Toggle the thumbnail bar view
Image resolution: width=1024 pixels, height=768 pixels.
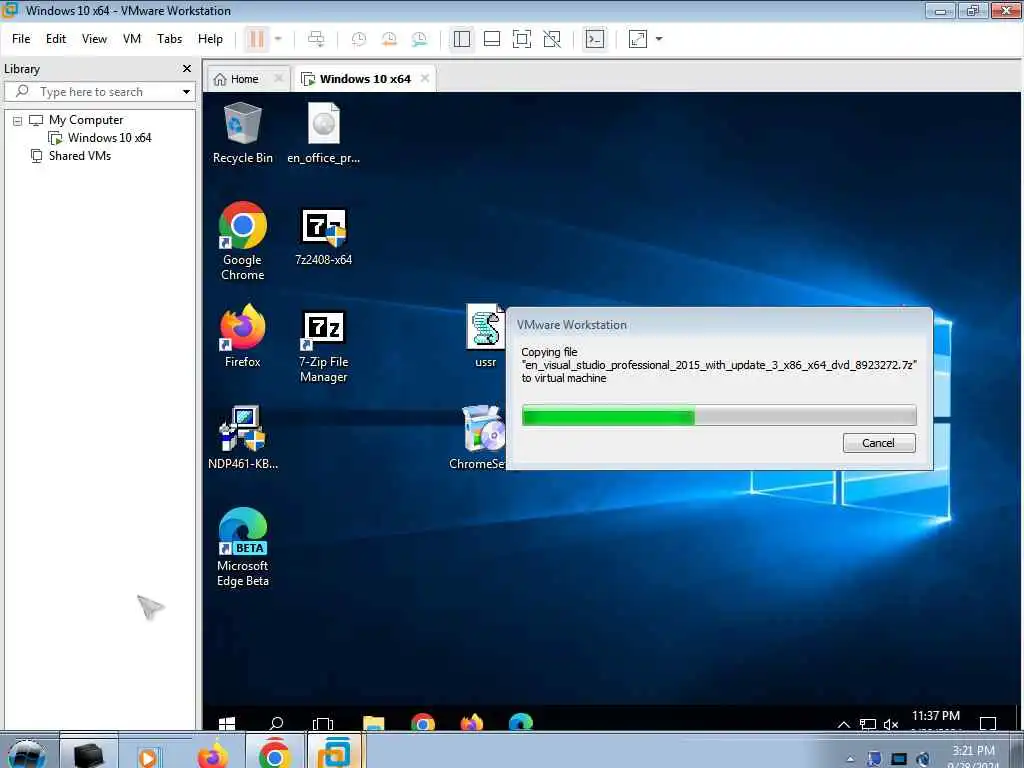[492, 39]
